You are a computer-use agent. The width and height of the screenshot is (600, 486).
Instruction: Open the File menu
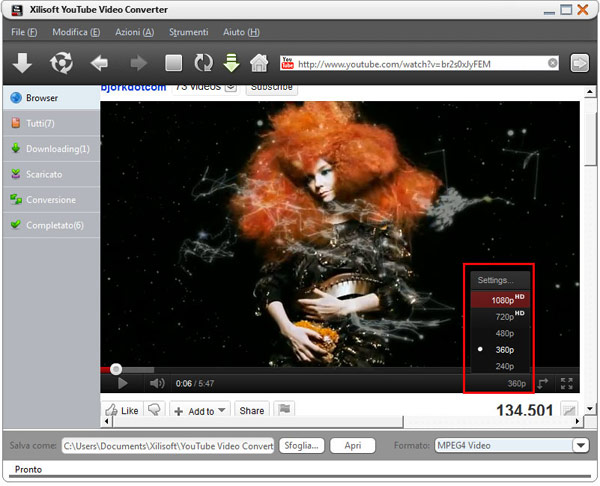24,32
